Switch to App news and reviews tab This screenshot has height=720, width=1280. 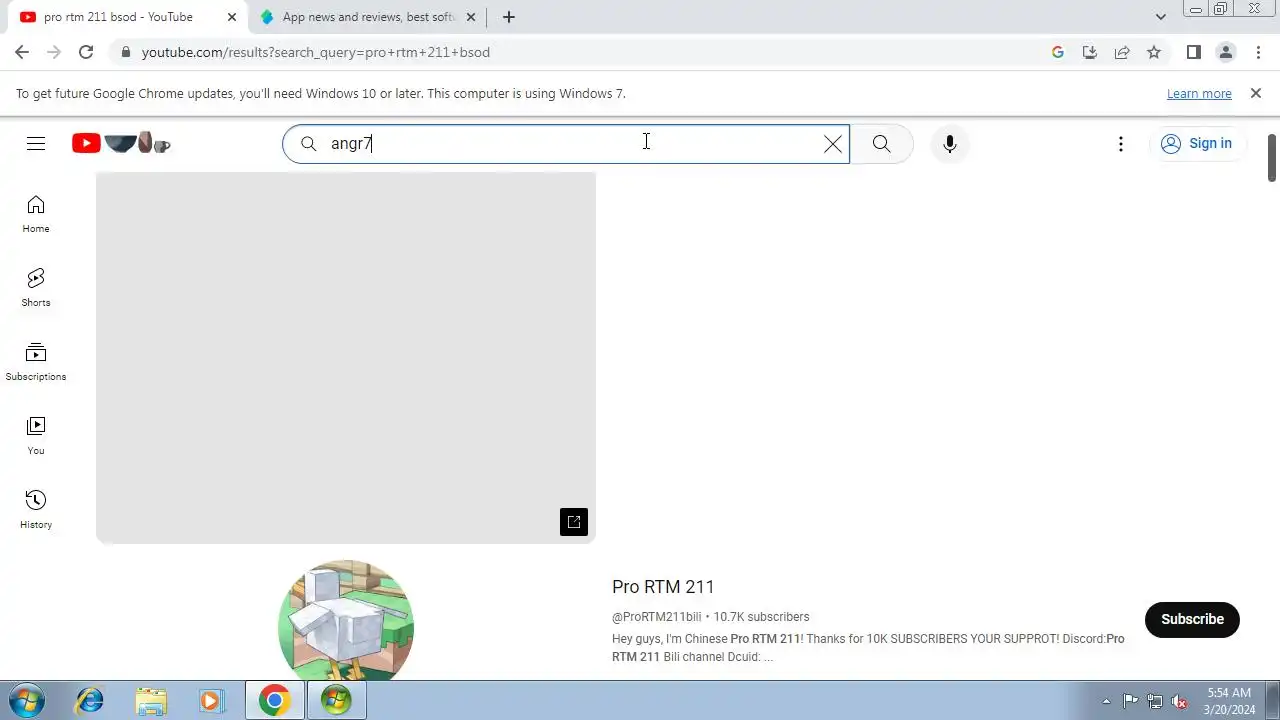[369, 17]
